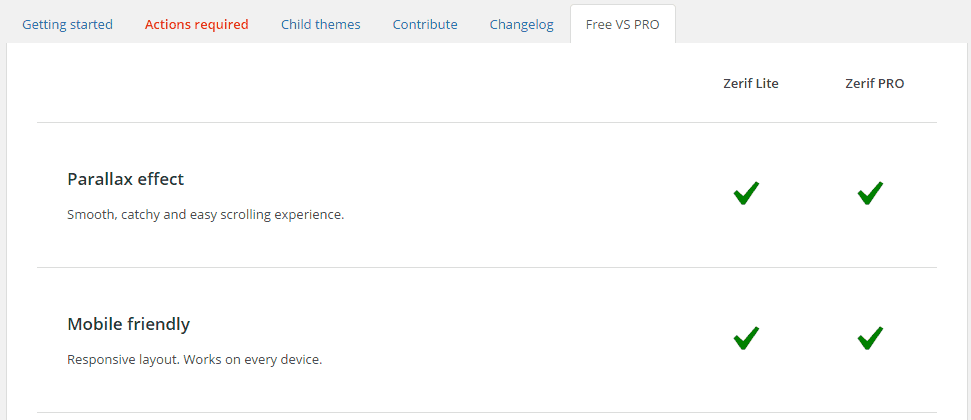Click the Mobile friendly feature title
Image resolution: width=971 pixels, height=420 pixels.
point(129,324)
